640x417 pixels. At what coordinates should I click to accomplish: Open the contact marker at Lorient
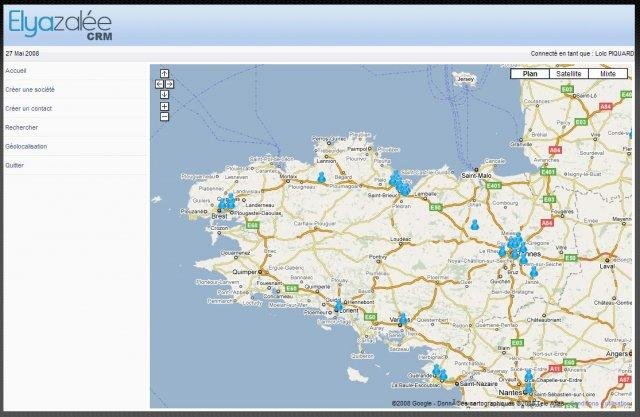click(338, 306)
